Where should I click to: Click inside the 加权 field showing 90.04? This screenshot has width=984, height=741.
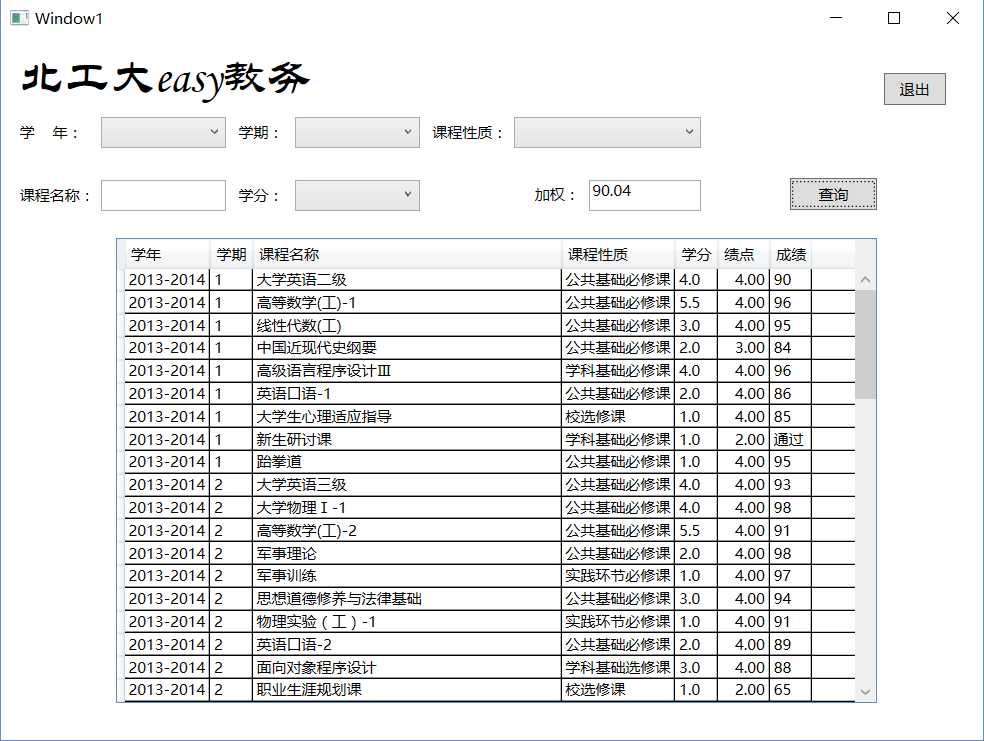[644, 195]
